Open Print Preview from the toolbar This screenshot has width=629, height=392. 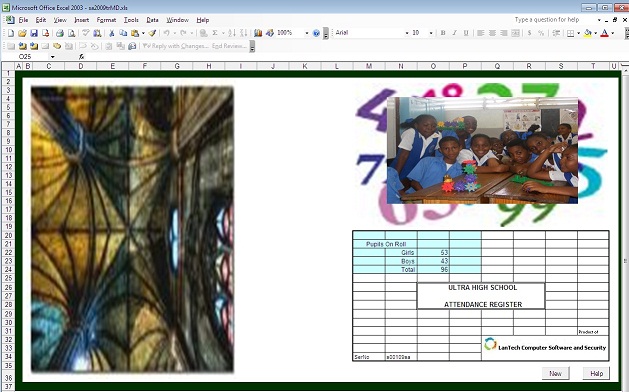pos(71,33)
